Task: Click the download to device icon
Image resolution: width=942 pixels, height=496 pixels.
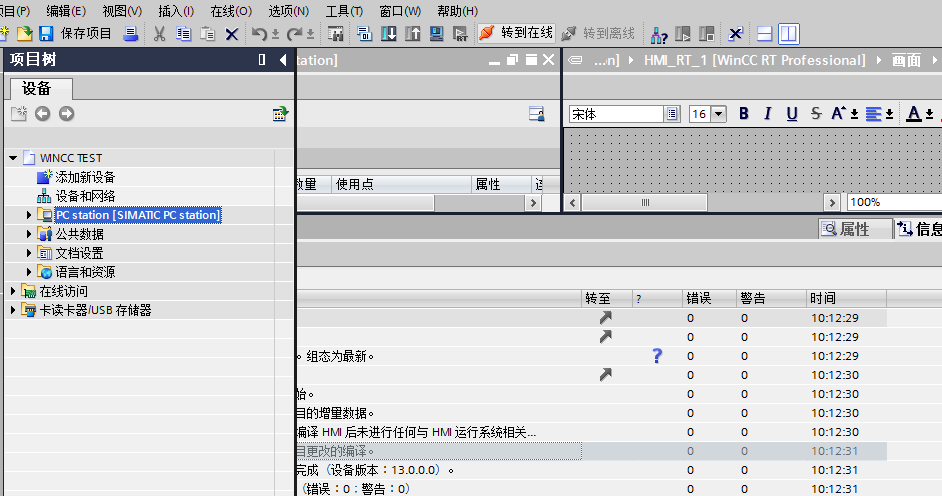Action: pos(389,34)
